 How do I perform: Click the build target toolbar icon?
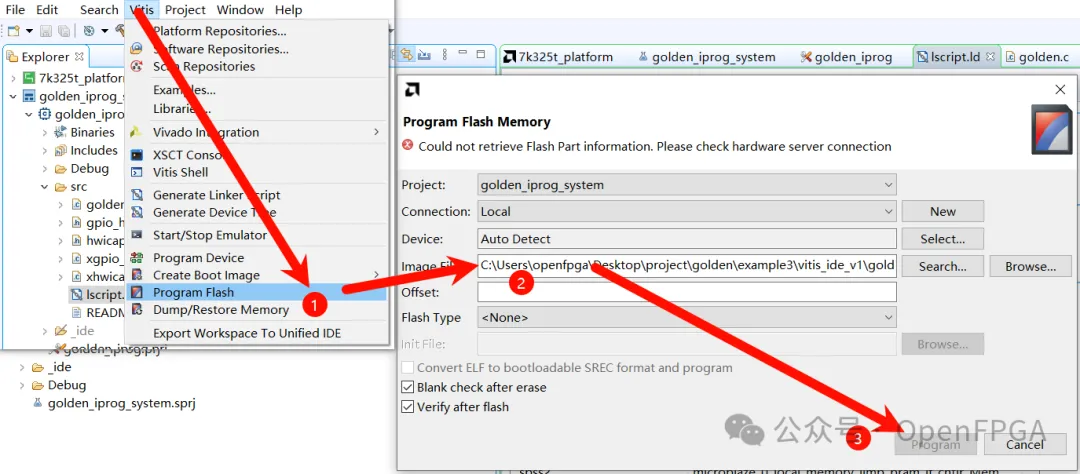click(x=89, y=31)
